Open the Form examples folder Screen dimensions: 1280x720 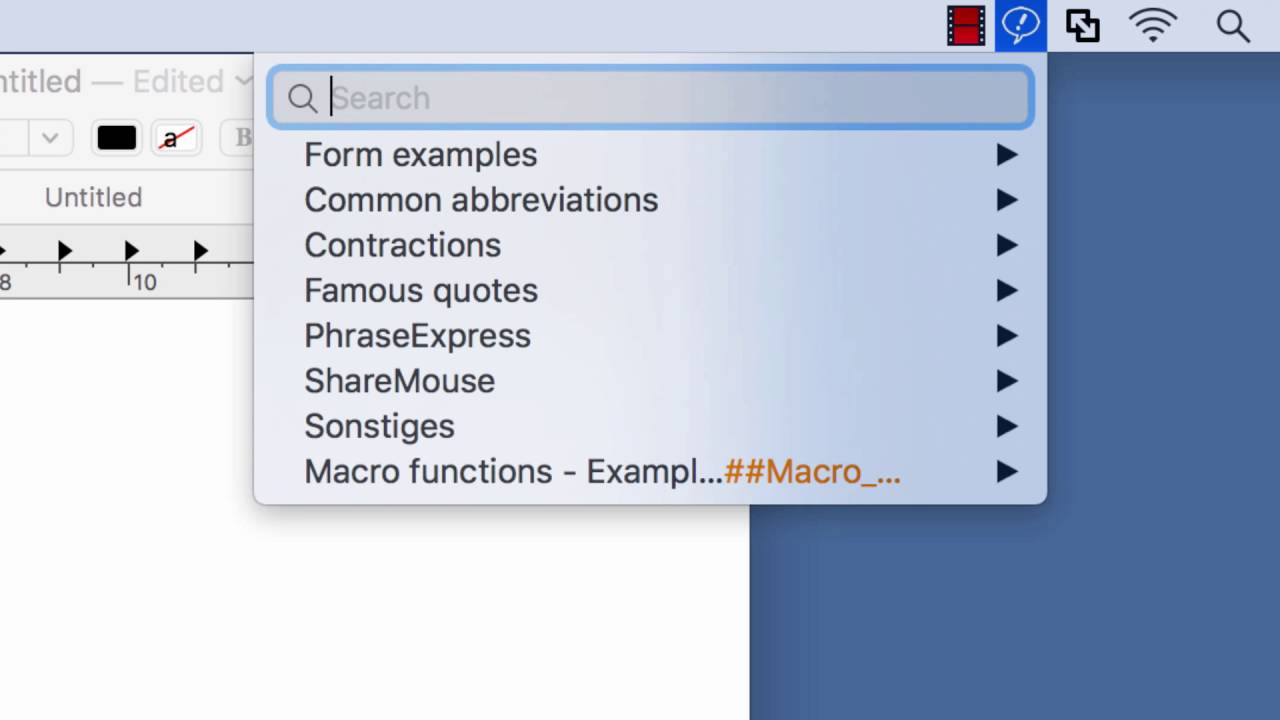[x=421, y=155]
